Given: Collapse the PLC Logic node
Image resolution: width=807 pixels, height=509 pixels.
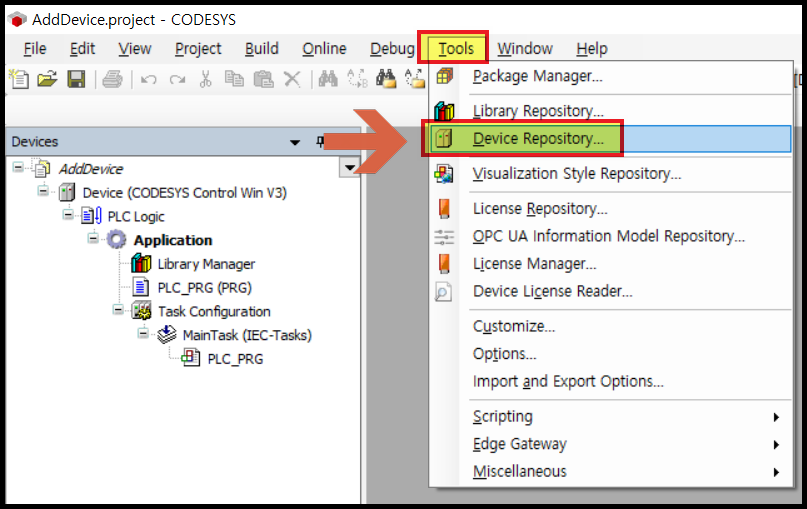Looking at the screenshot, I should (x=68, y=214).
